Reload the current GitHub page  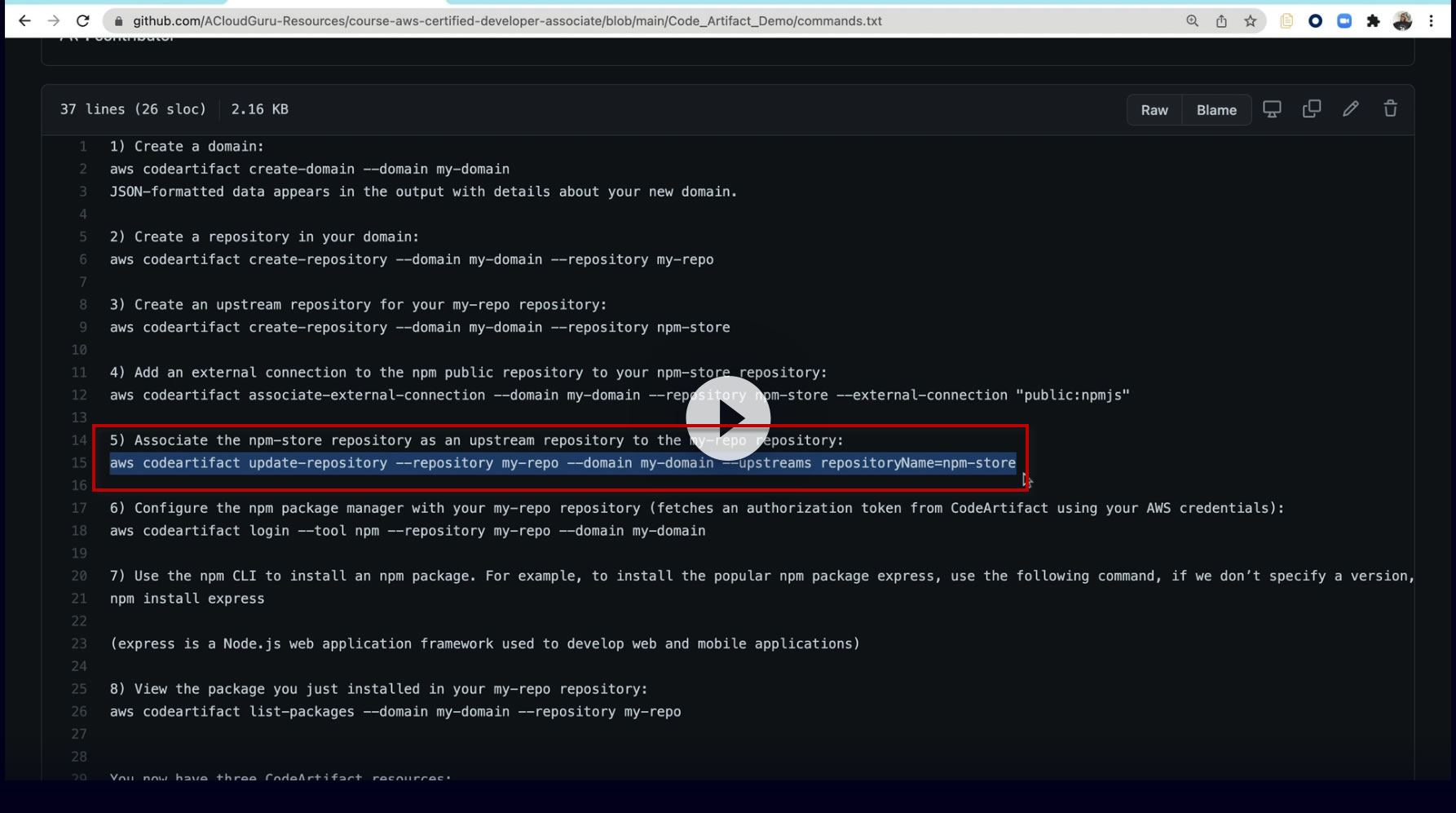82,21
